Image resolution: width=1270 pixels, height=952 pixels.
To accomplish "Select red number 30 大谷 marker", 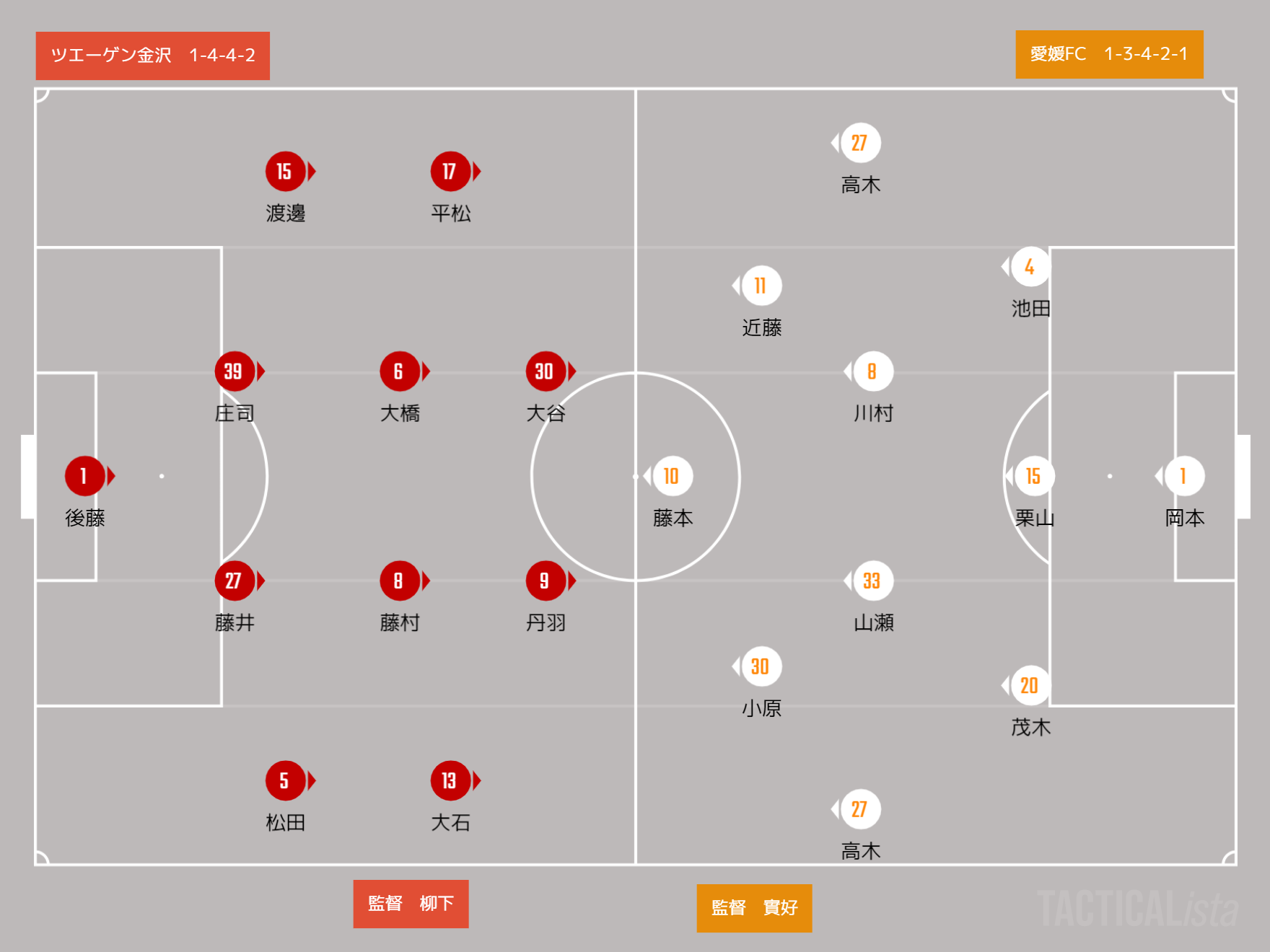I will (546, 371).
